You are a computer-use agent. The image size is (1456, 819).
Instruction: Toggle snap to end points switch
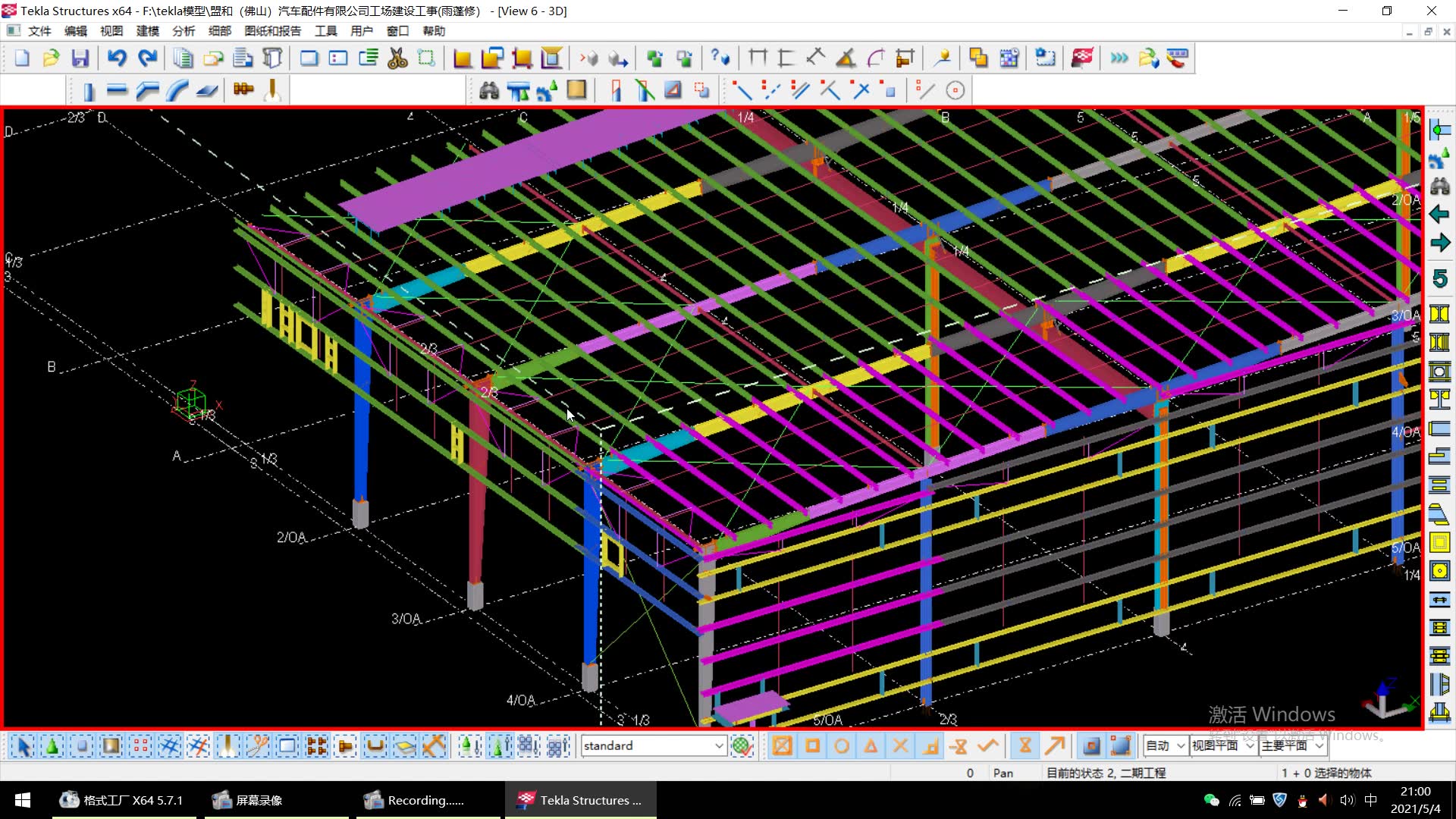812,746
